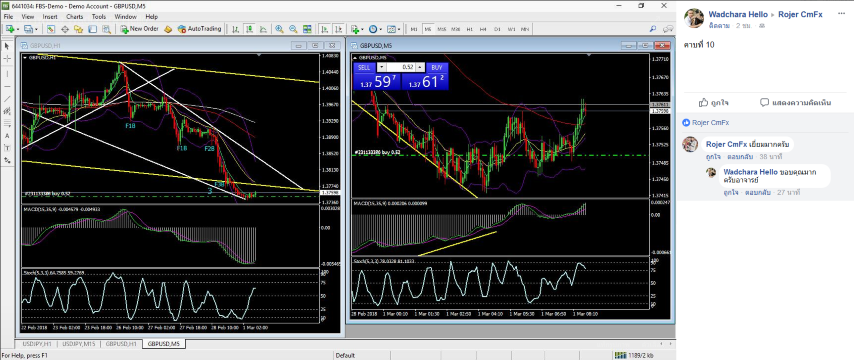Click the BUY button on GBPUSD chart
Image resolution: width=854 pixels, height=360 pixels.
pyautogui.click(x=437, y=68)
